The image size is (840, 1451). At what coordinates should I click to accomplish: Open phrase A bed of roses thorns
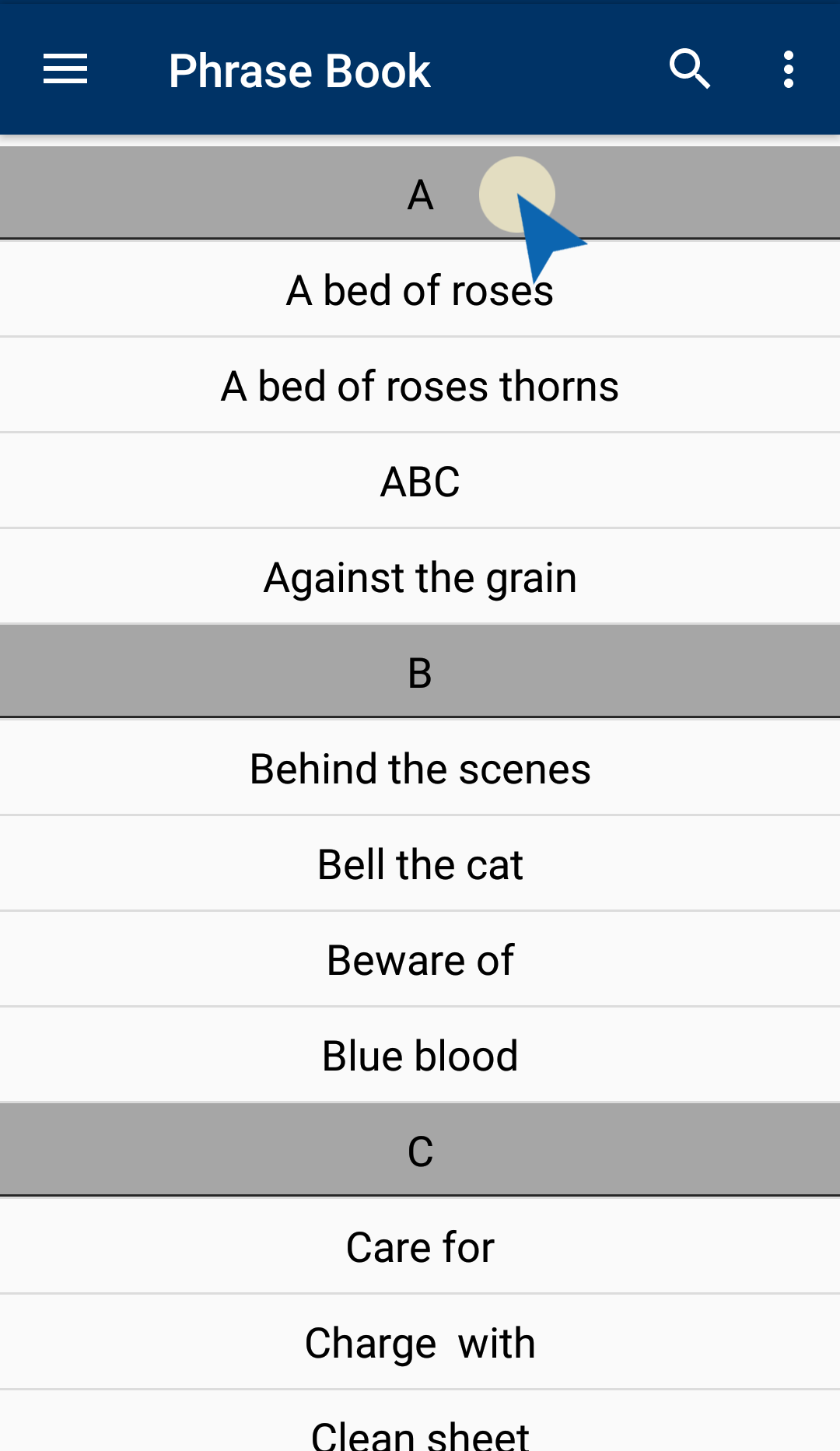click(x=420, y=385)
